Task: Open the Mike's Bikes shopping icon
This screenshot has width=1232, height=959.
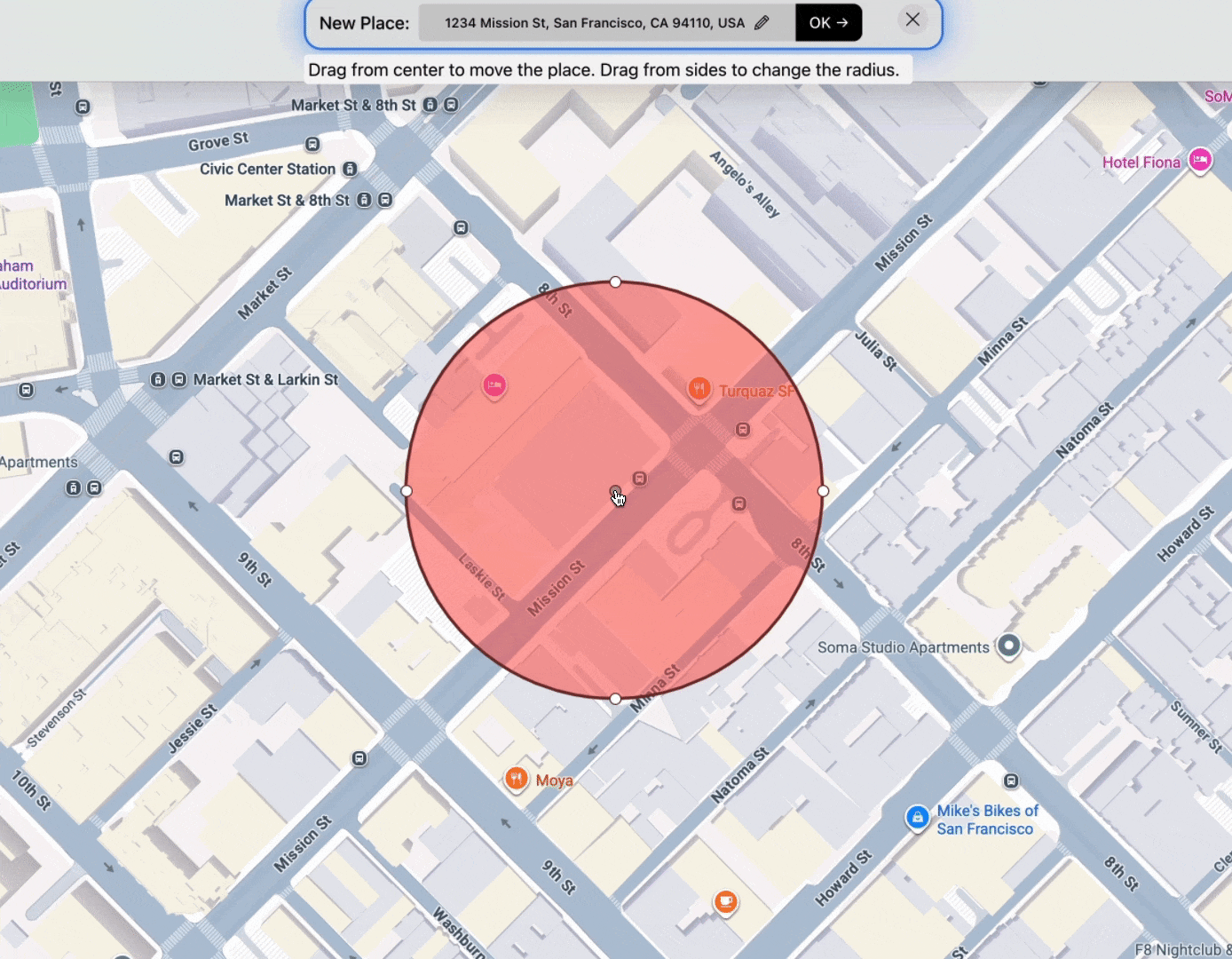Action: [x=917, y=817]
